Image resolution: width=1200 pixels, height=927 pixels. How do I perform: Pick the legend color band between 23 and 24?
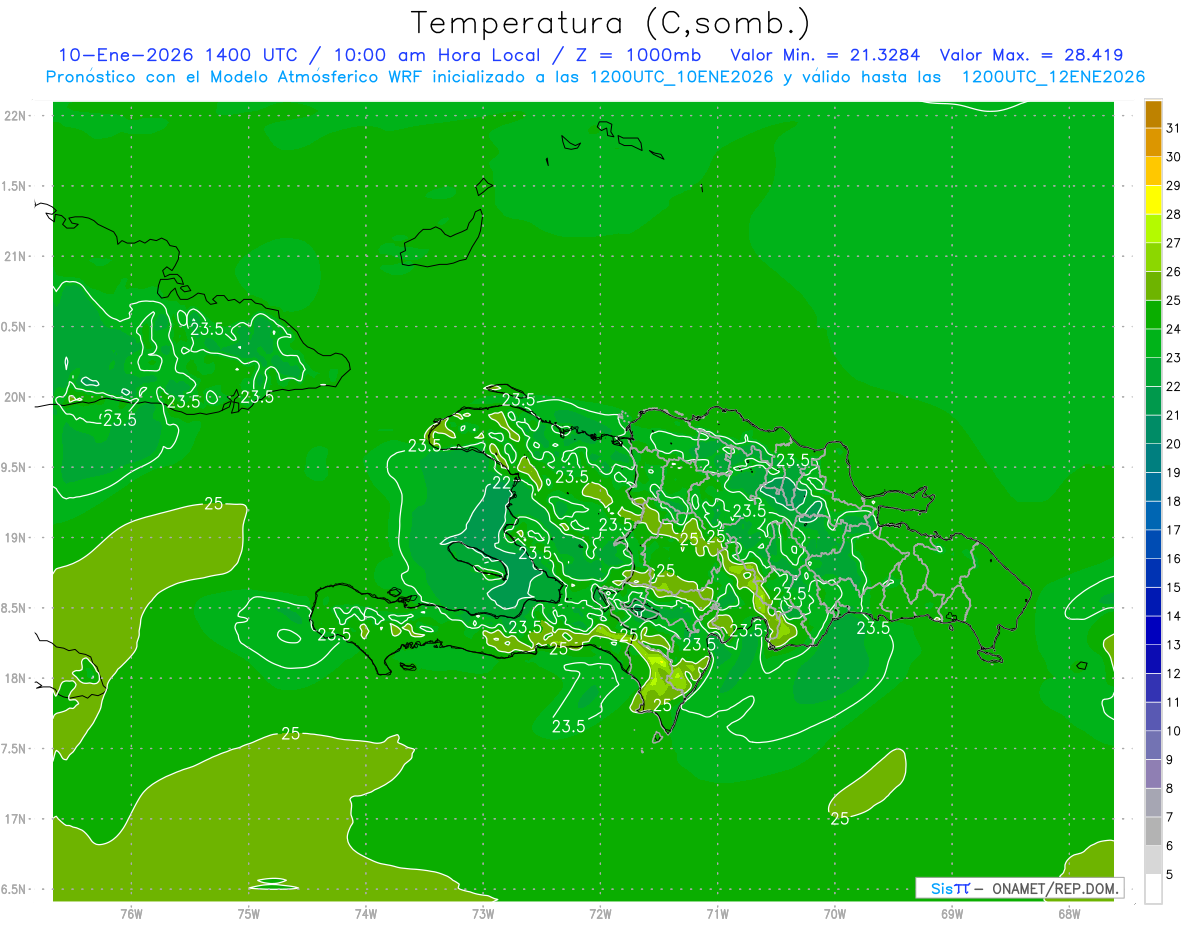pyautogui.click(x=1153, y=344)
